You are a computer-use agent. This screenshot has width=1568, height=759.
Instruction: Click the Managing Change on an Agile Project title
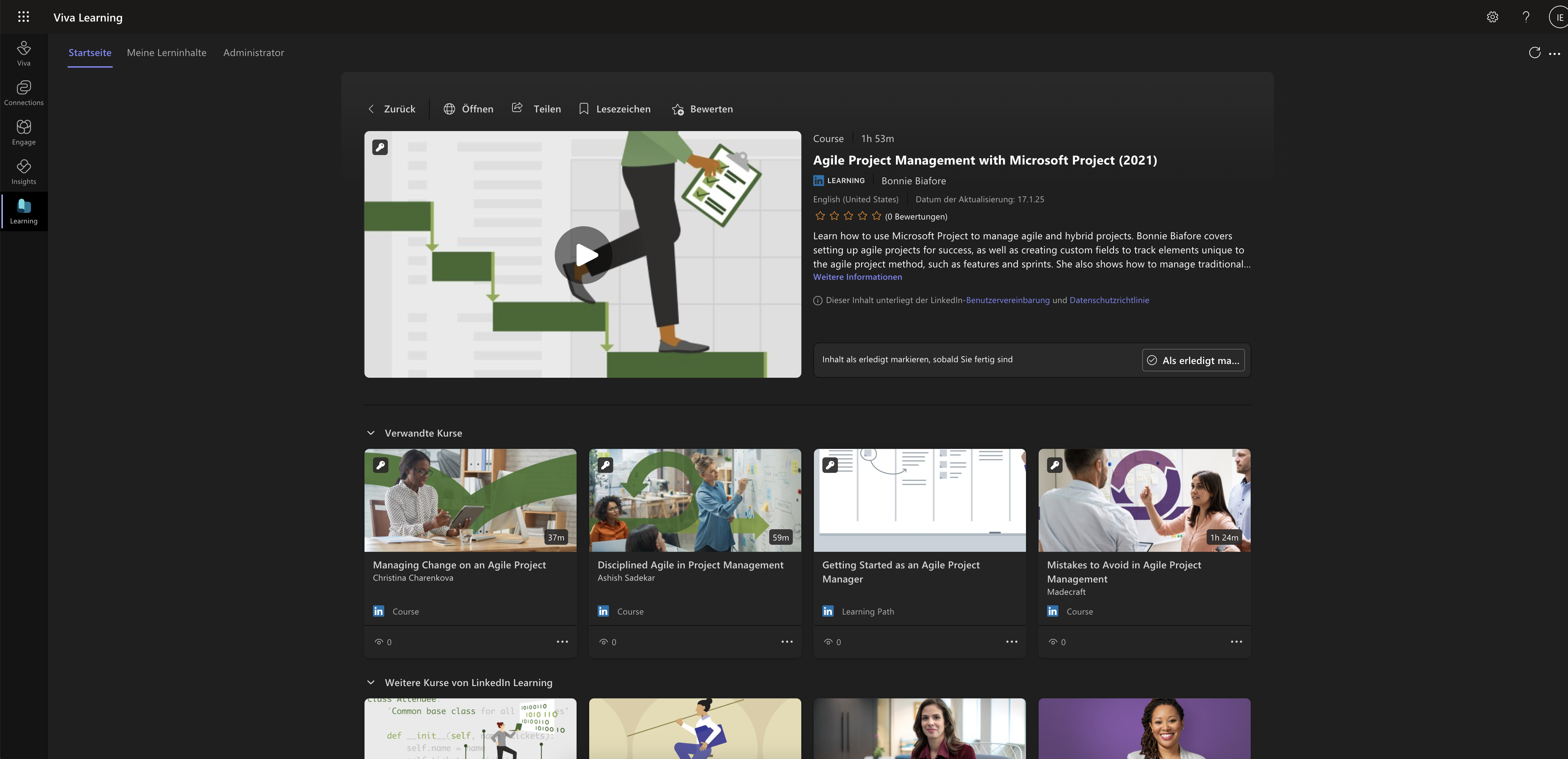(x=460, y=565)
